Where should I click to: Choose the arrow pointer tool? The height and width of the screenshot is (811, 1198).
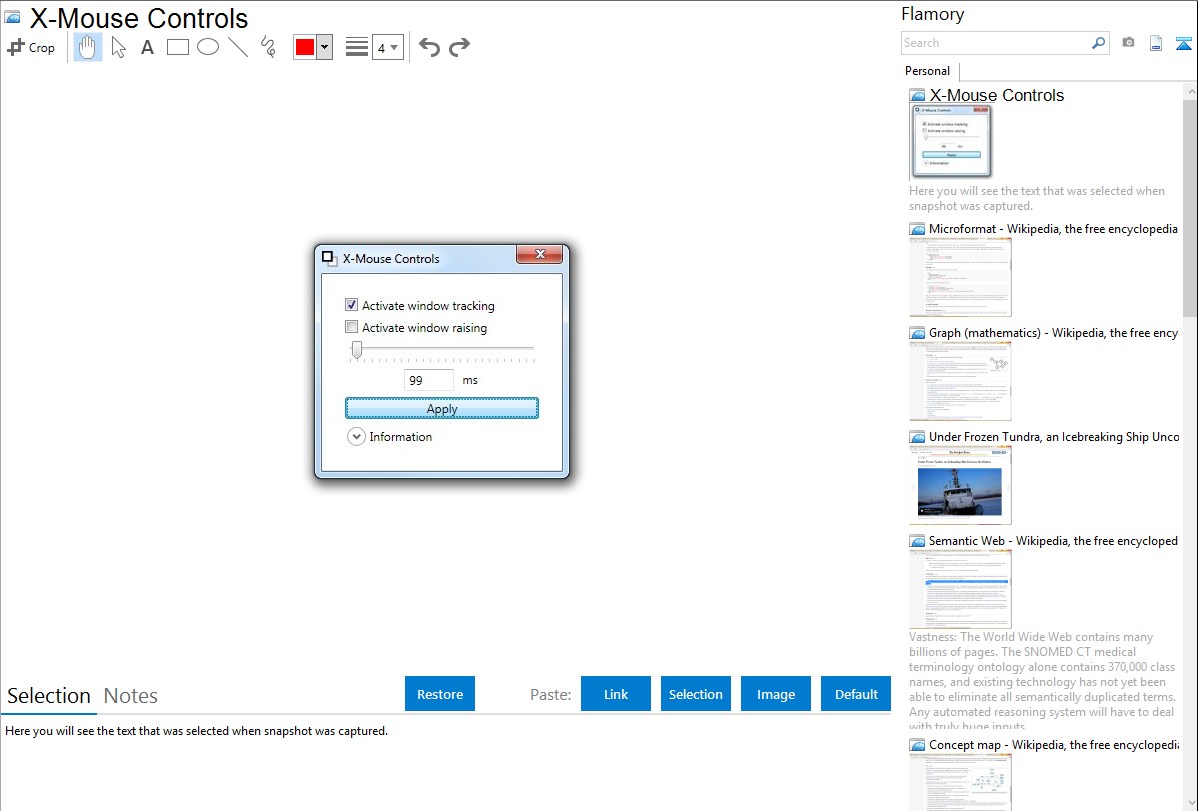(118, 47)
